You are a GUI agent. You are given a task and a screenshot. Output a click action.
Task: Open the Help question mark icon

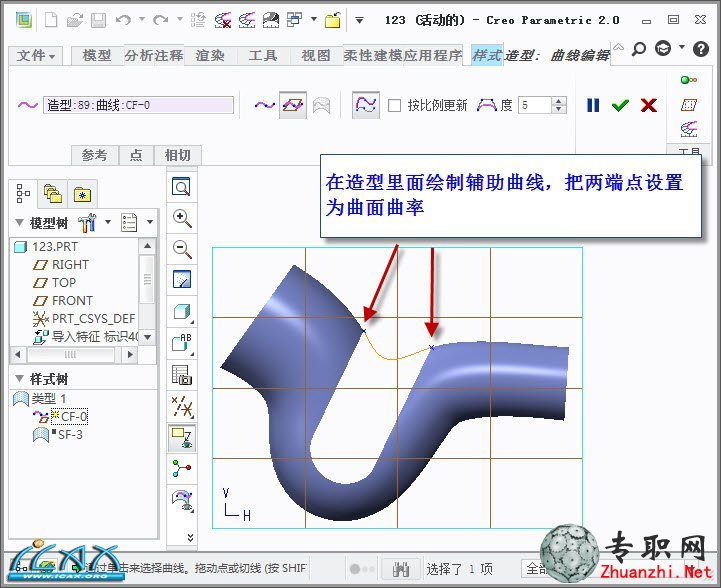(701, 49)
